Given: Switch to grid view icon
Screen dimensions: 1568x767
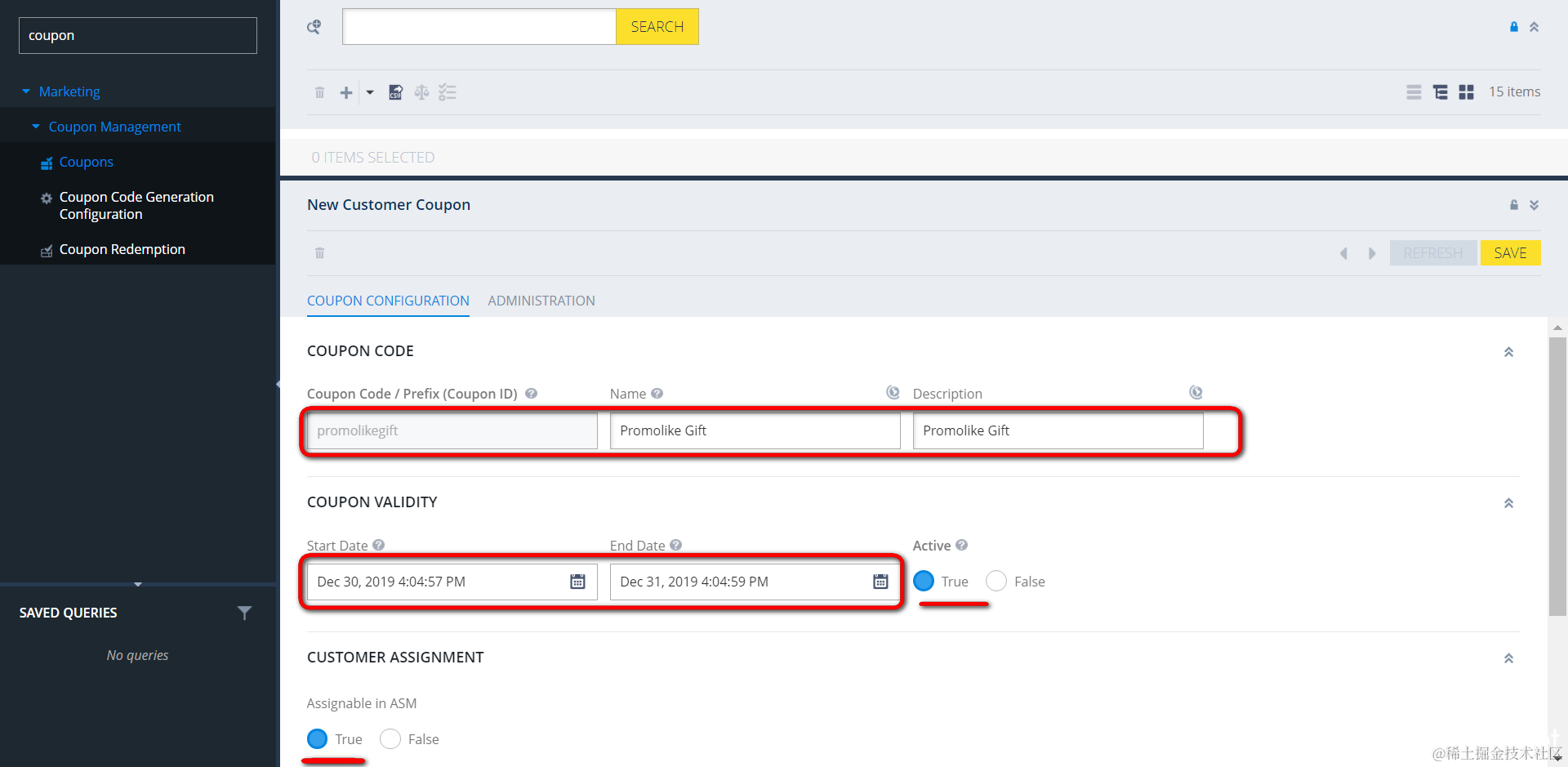Looking at the screenshot, I should coord(1467,92).
